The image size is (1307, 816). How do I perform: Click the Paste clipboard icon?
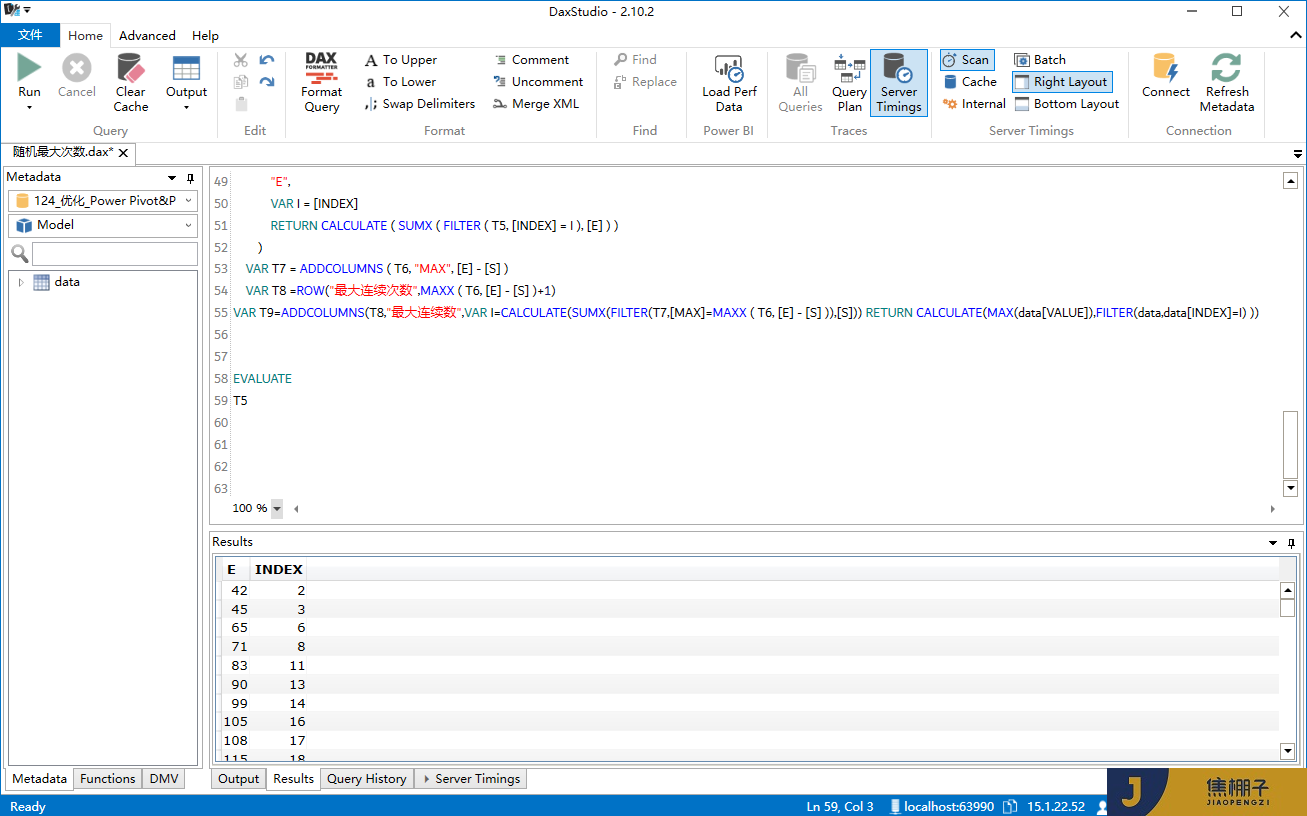coord(240,104)
